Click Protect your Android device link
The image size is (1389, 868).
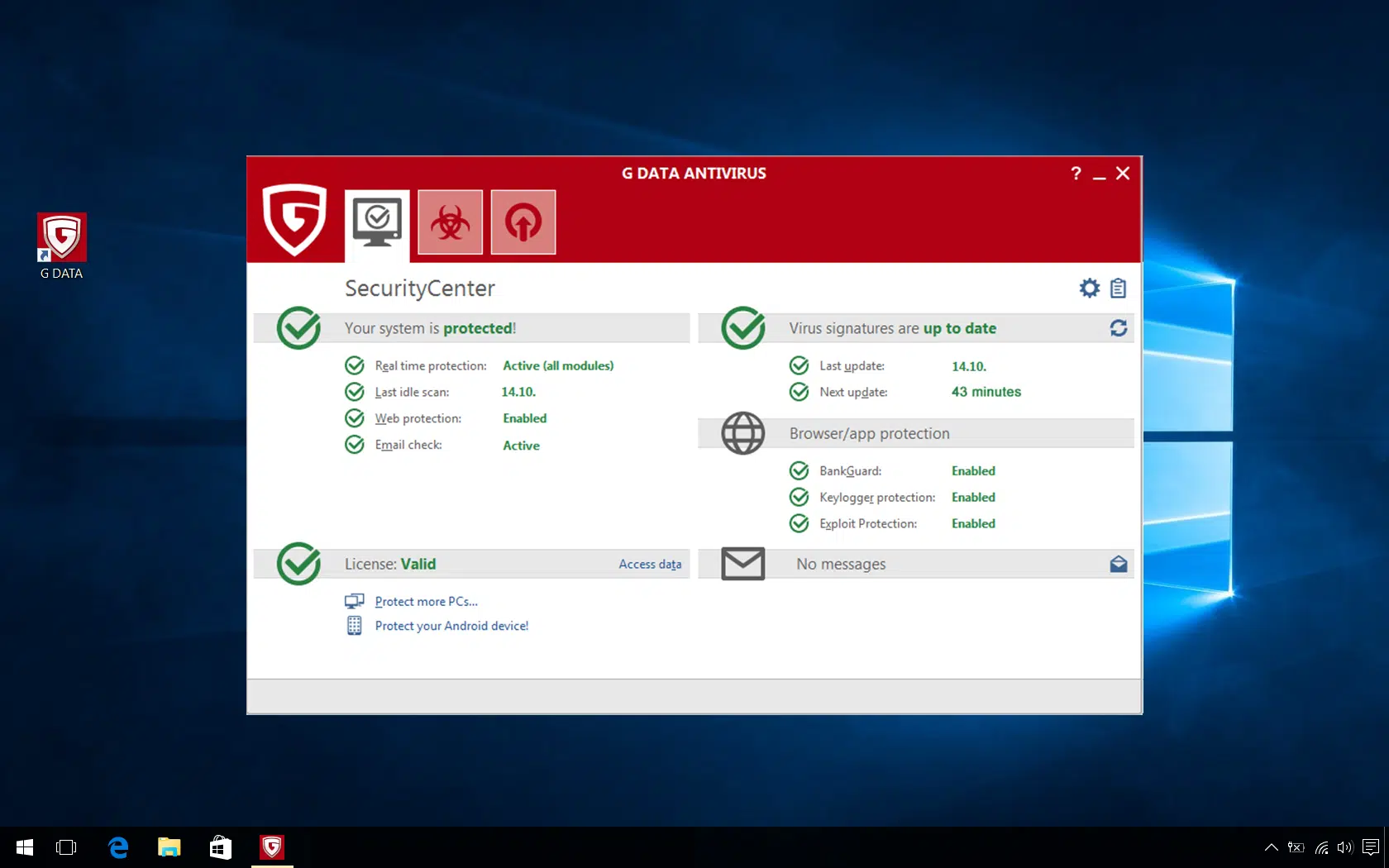[451, 626]
